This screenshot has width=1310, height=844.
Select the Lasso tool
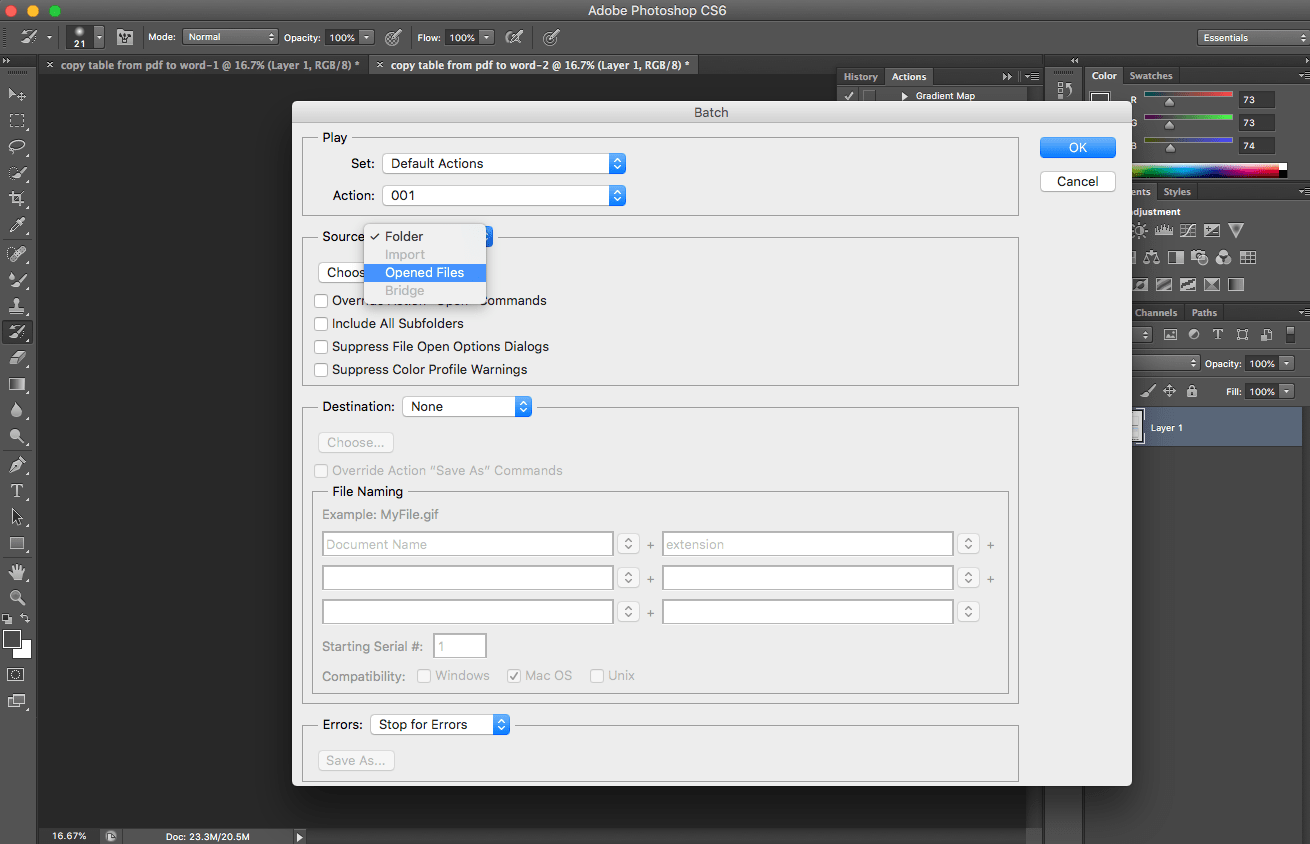17,147
